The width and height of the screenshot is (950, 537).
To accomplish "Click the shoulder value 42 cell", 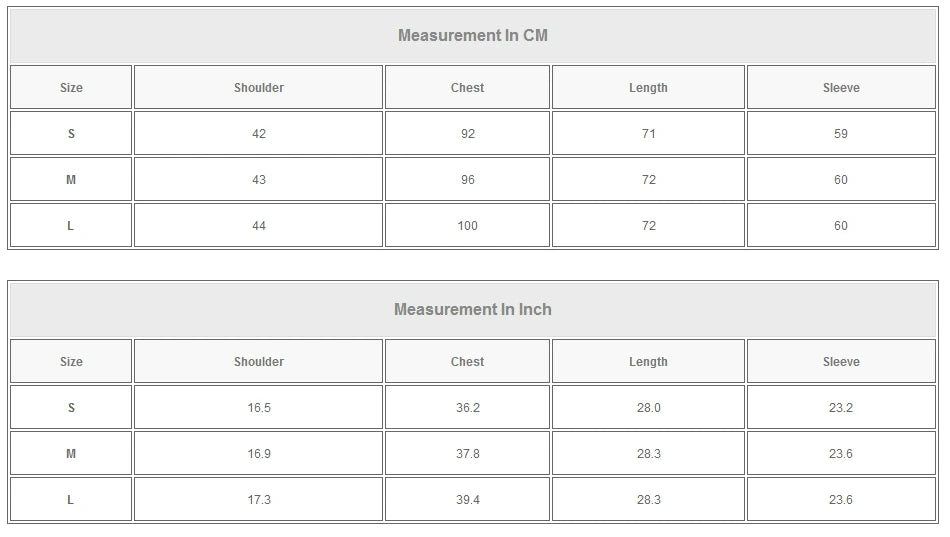I will (259, 134).
